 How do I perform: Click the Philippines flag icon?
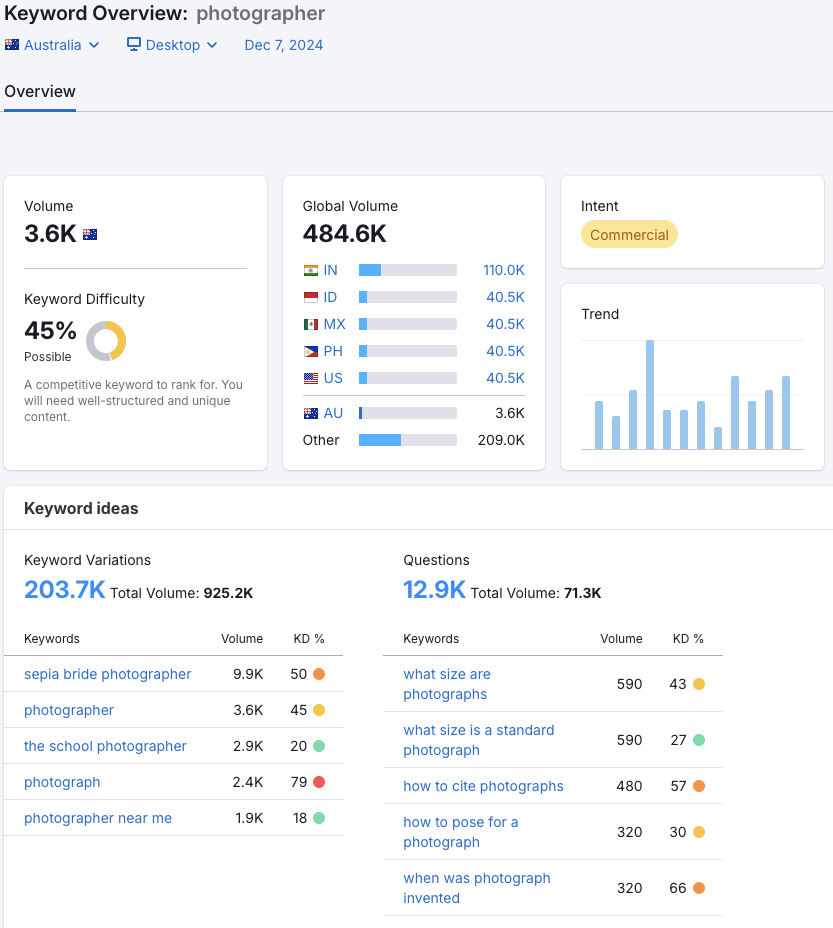[x=311, y=352]
